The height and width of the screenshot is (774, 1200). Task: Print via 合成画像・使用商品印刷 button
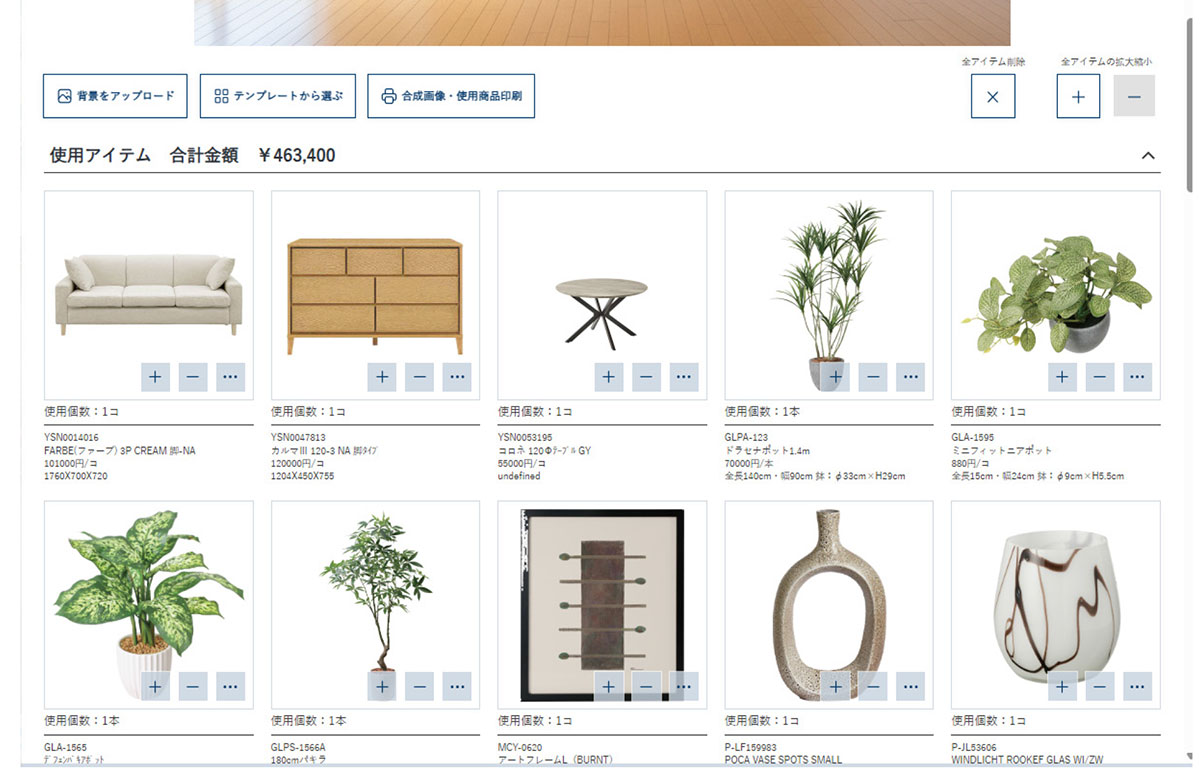[x=451, y=96]
